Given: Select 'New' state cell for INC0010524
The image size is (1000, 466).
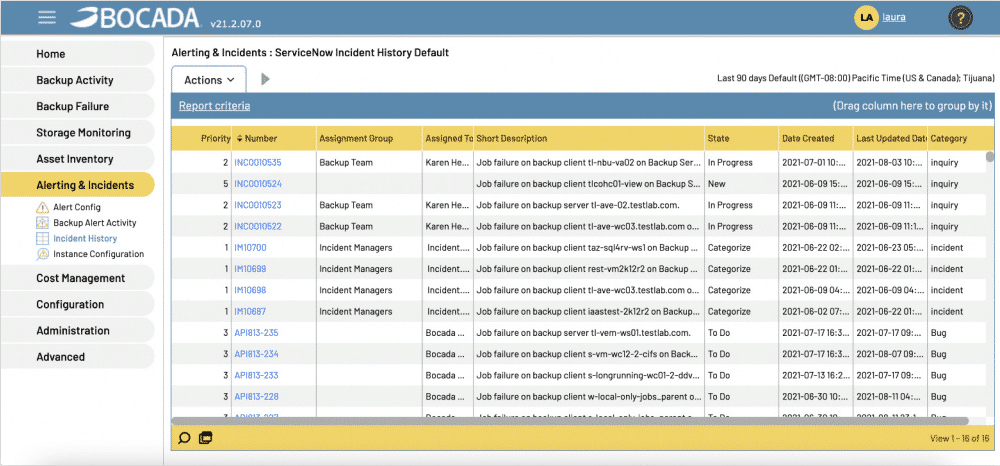Looking at the screenshot, I should [x=742, y=184].
